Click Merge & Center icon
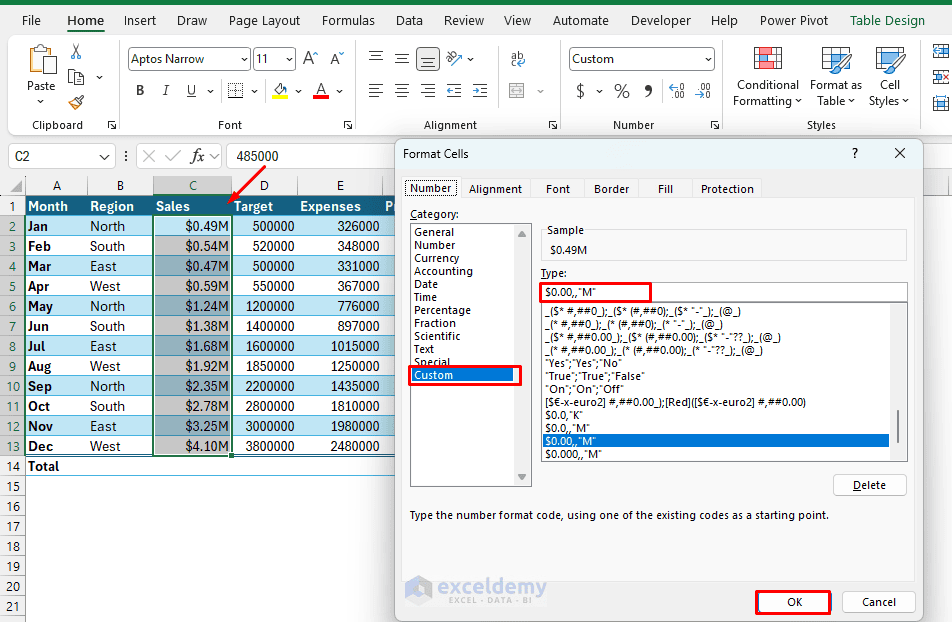This screenshot has height=622, width=952. pos(517,91)
